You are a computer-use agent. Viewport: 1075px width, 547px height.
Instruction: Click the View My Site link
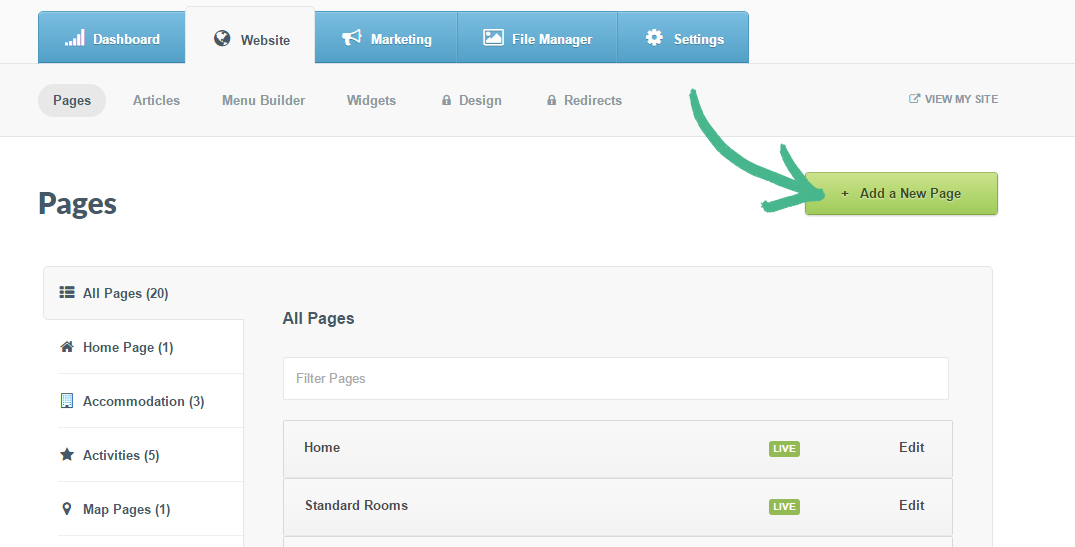(953, 99)
